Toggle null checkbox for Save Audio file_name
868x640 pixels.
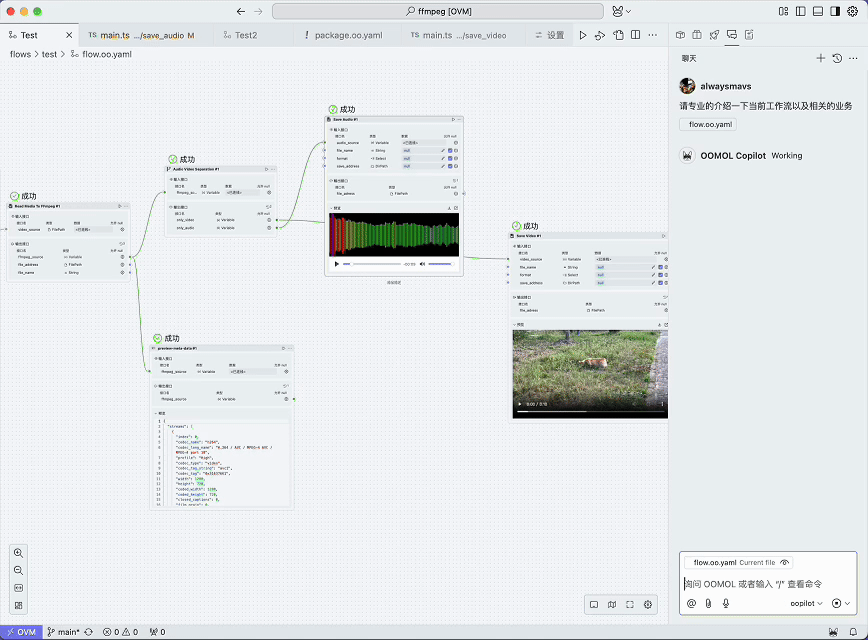pyautogui.click(x=450, y=150)
